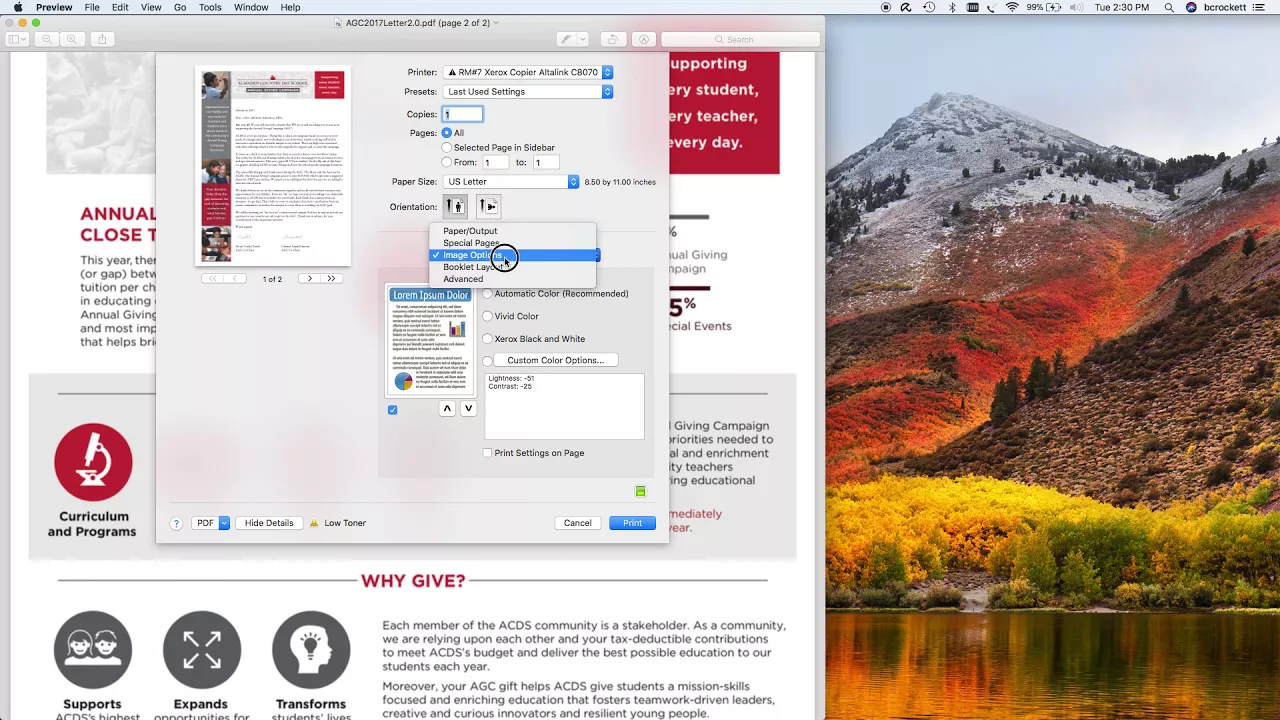Click the print preview page thumbnail
The height and width of the screenshot is (720, 1280).
(x=273, y=166)
